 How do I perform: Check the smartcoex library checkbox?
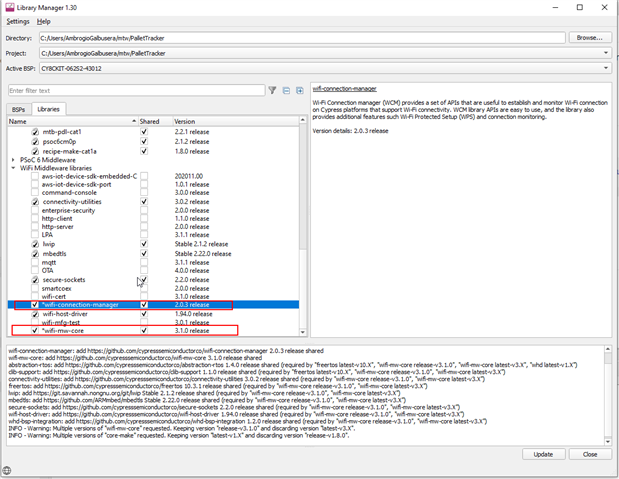(35, 288)
